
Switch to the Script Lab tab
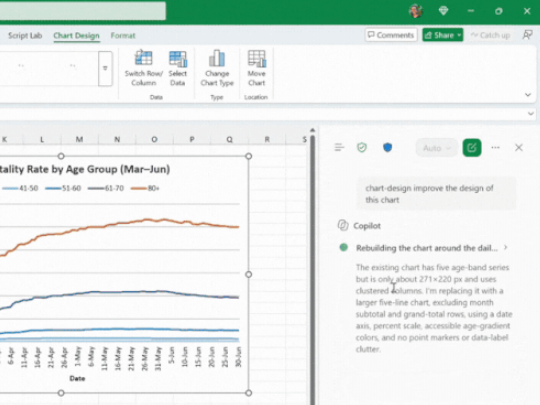coord(25,35)
